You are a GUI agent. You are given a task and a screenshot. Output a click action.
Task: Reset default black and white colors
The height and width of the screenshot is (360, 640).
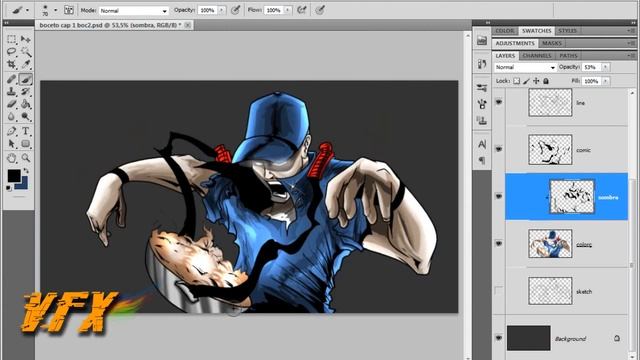pos(9,188)
